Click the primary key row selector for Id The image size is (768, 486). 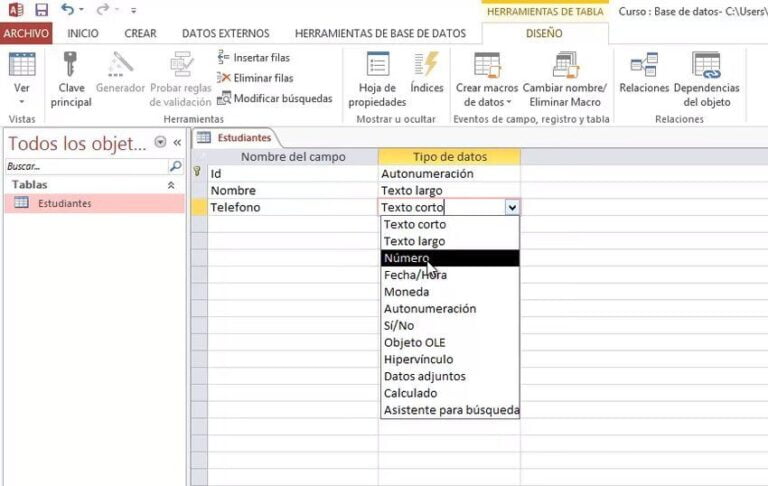[199, 173]
